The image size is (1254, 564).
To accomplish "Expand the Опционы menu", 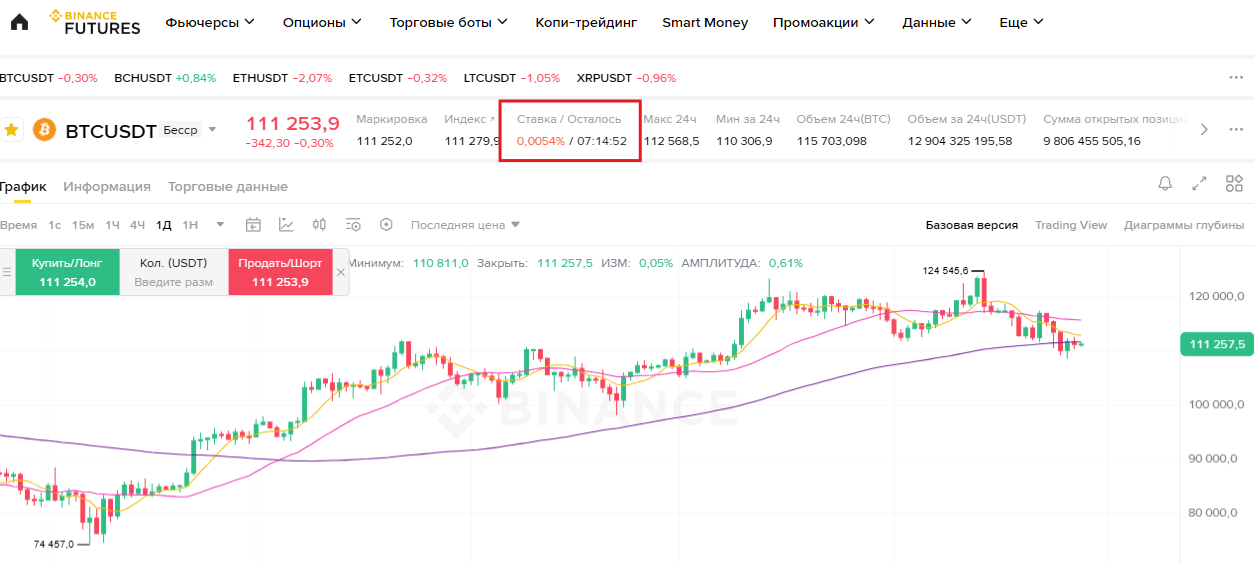I will click(322, 22).
